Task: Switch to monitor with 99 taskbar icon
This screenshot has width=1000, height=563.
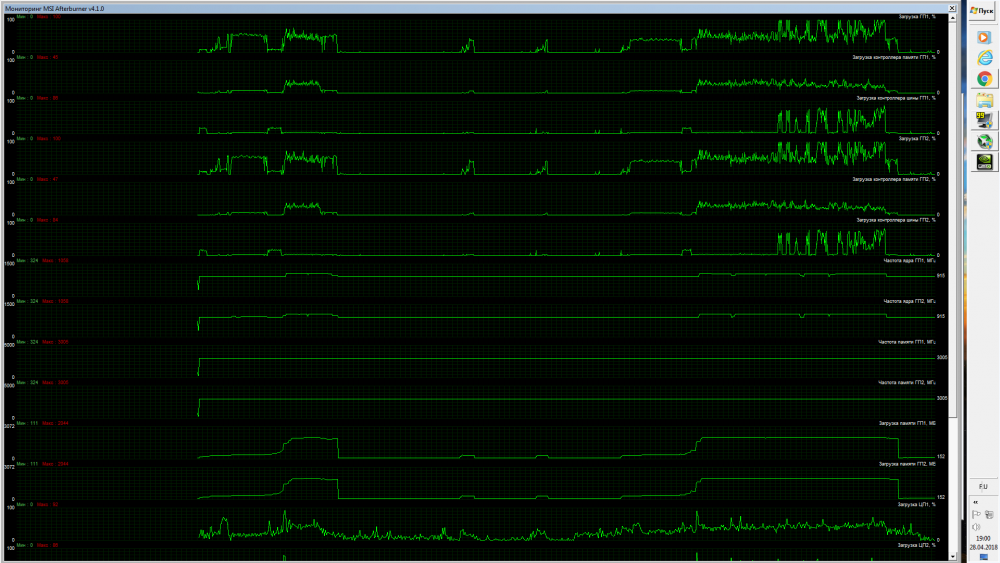Action: (x=984, y=120)
